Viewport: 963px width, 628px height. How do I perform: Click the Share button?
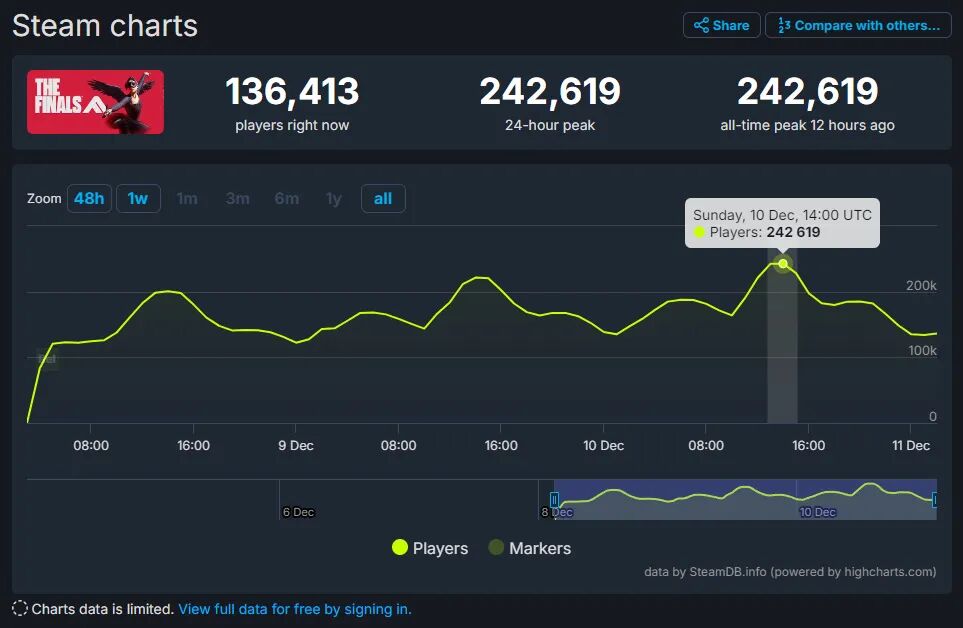coord(722,25)
